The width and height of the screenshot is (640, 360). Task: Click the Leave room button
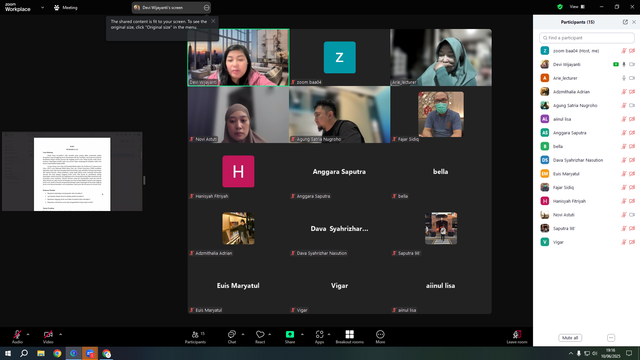click(x=517, y=337)
